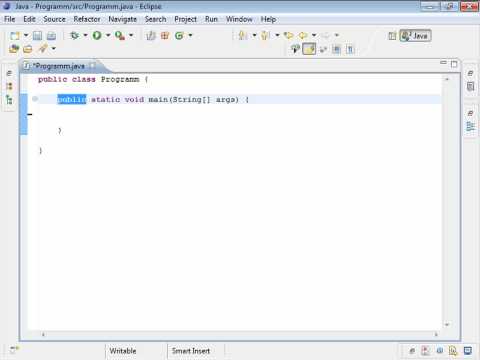
Task: Click the New file wizard icon
Action: [x=15, y=36]
